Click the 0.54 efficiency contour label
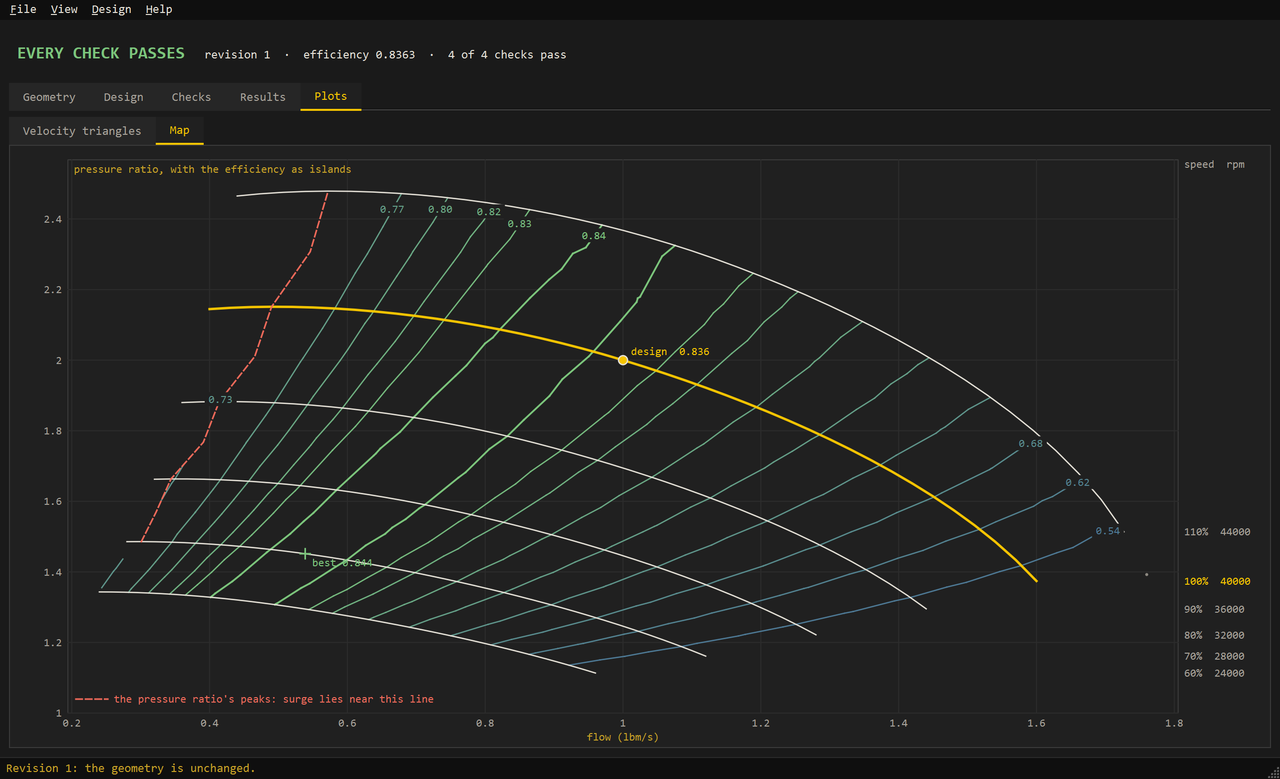This screenshot has height=779, width=1280. [1108, 531]
